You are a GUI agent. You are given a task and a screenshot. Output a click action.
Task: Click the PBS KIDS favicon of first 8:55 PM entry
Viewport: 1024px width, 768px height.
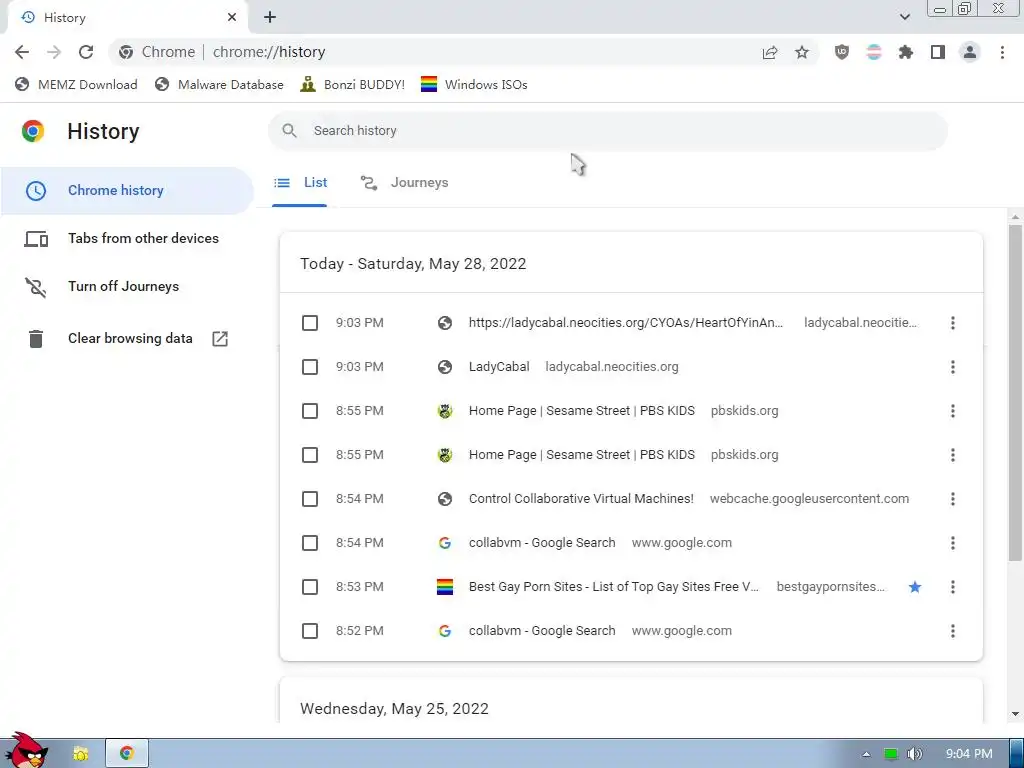(x=445, y=411)
